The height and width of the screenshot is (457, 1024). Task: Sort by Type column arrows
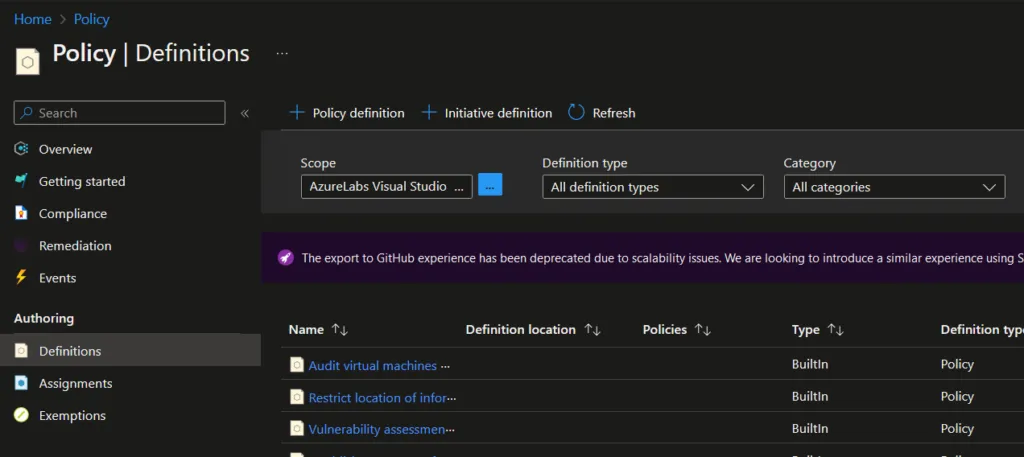(x=836, y=330)
